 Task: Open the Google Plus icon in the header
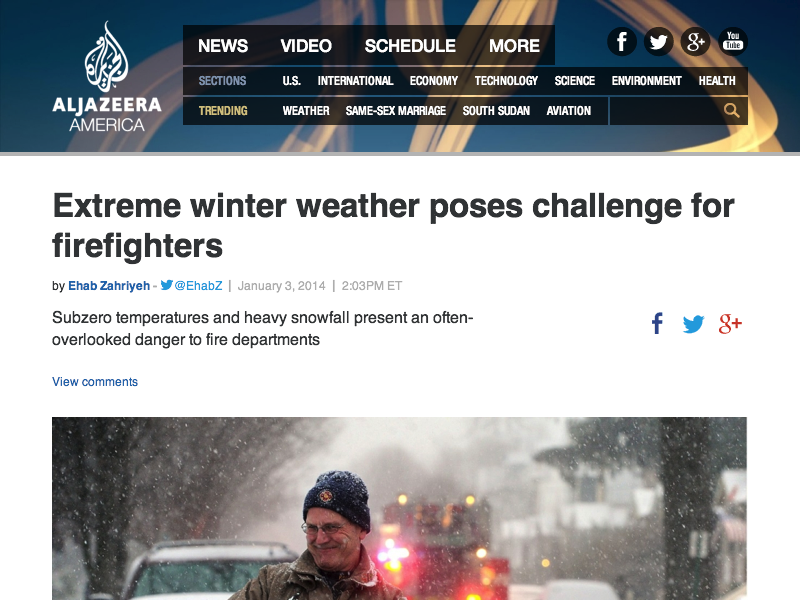click(695, 42)
